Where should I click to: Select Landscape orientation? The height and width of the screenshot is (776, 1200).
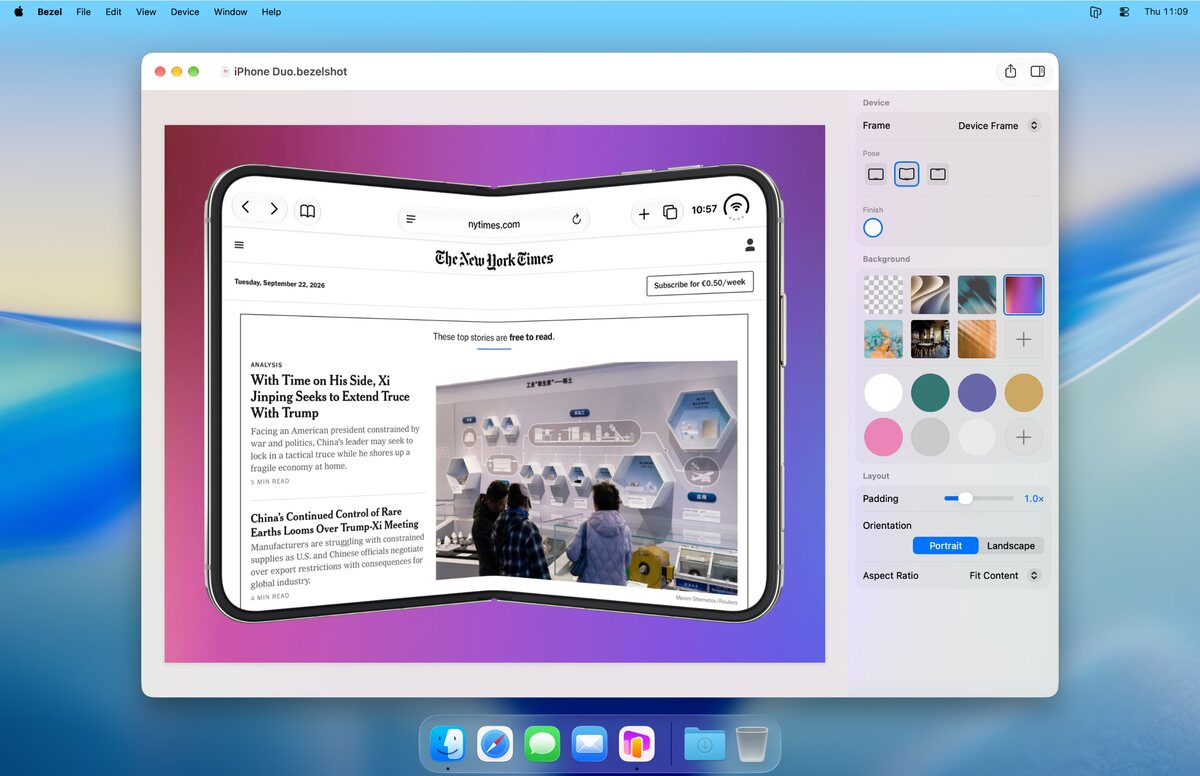(x=1011, y=546)
